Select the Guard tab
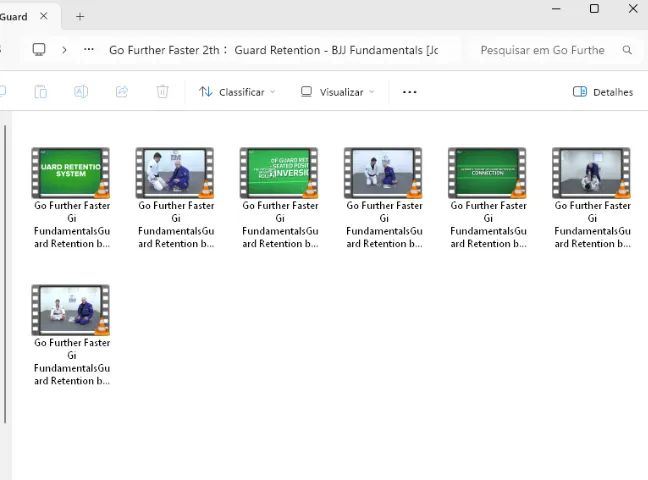Viewport: 648px width, 480px height. (x=14, y=17)
